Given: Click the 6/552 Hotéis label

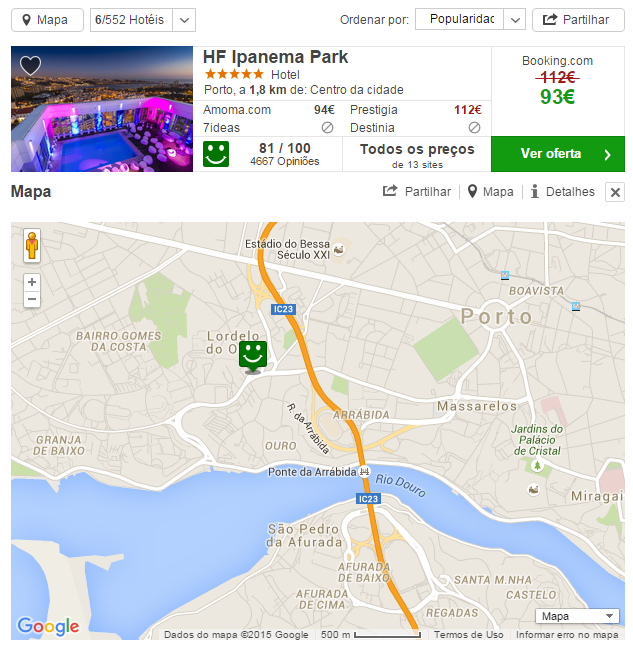Looking at the screenshot, I should 129,20.
